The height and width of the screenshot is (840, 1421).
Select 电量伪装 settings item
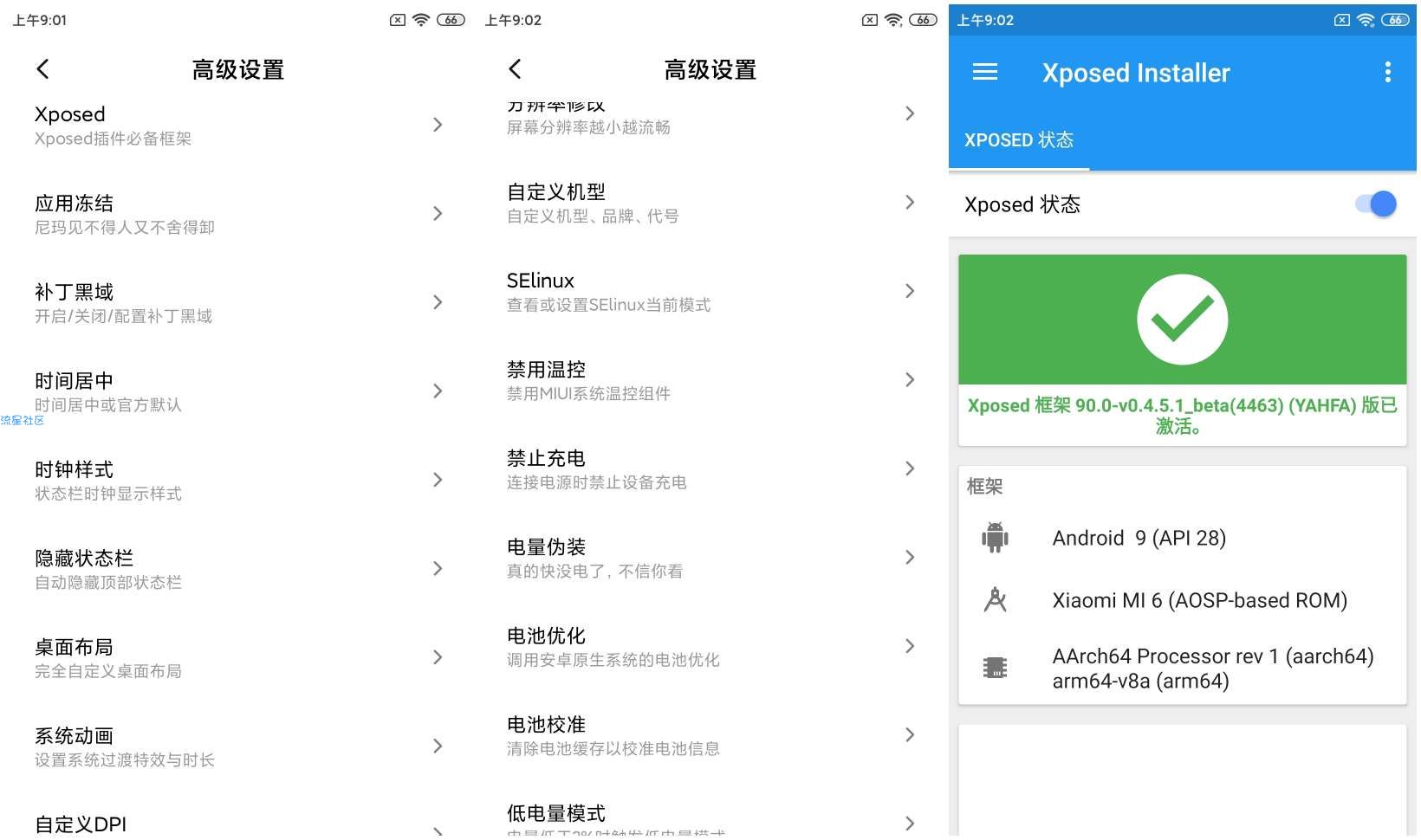point(708,558)
